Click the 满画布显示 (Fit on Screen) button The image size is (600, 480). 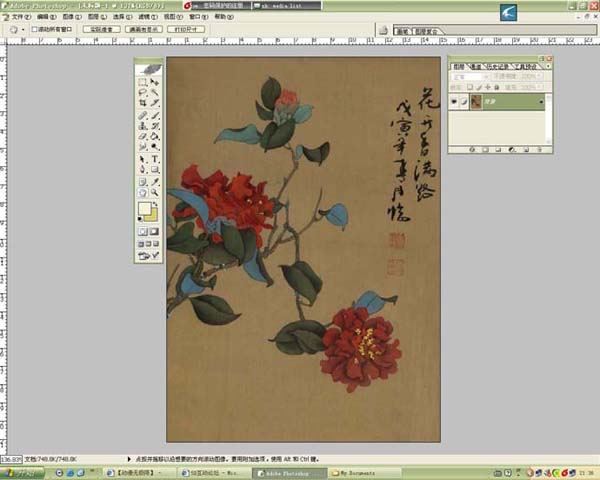[144, 29]
